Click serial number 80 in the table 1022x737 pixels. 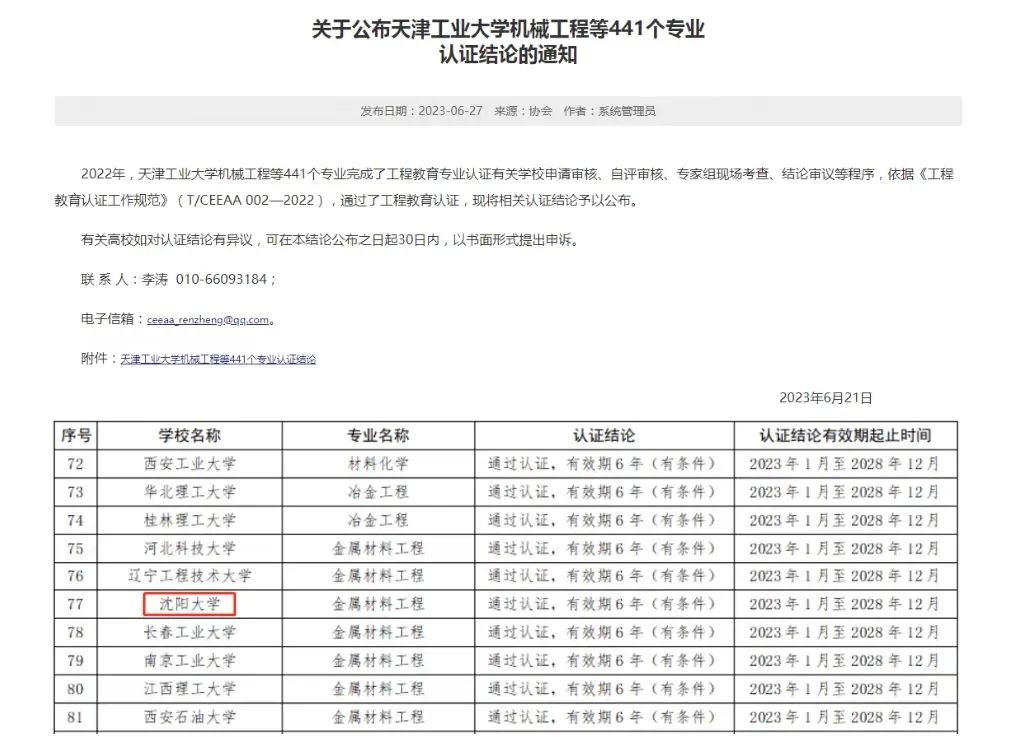pos(76,689)
